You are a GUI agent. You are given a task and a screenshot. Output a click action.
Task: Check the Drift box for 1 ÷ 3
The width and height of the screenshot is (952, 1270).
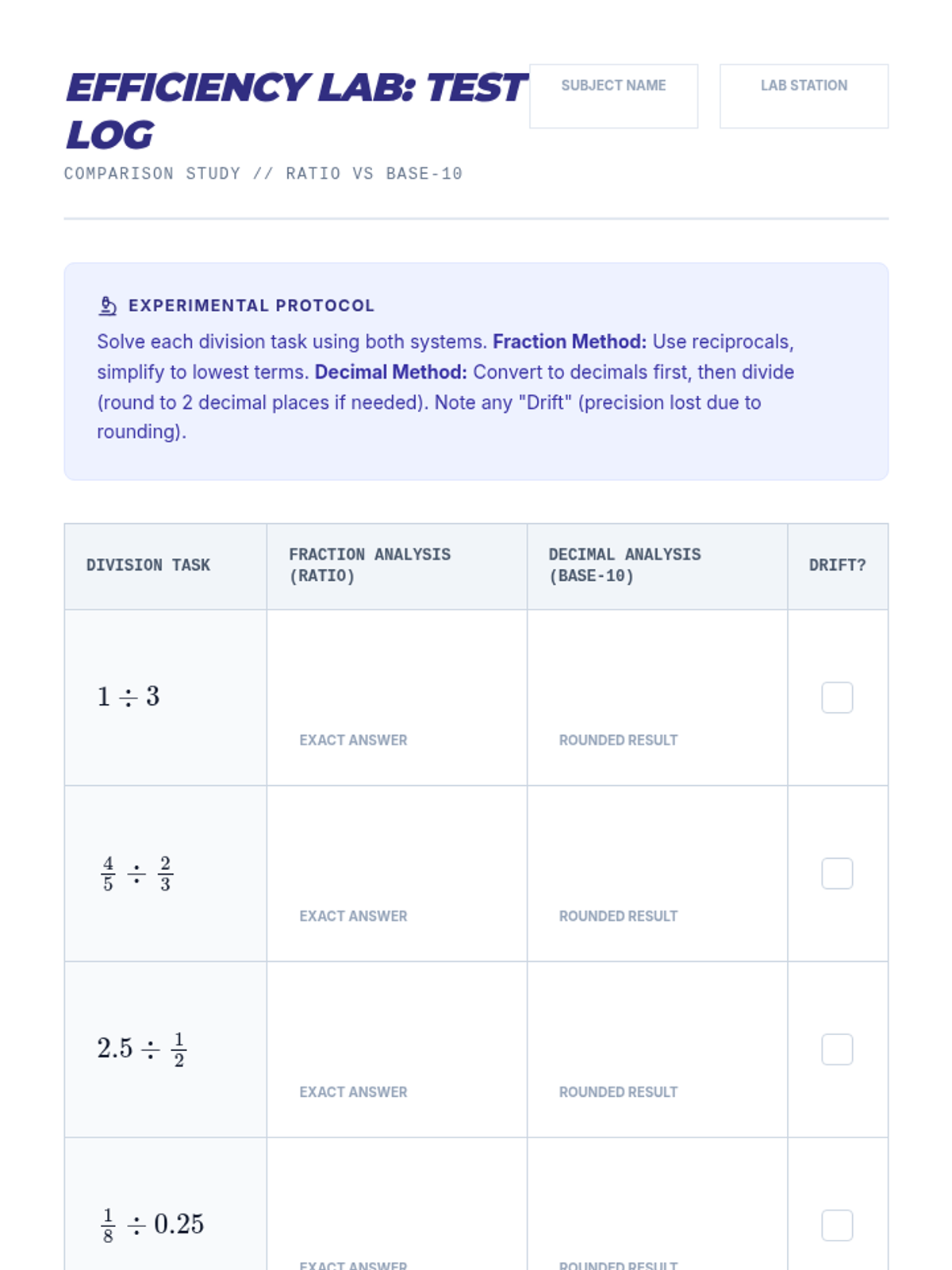[x=837, y=698]
